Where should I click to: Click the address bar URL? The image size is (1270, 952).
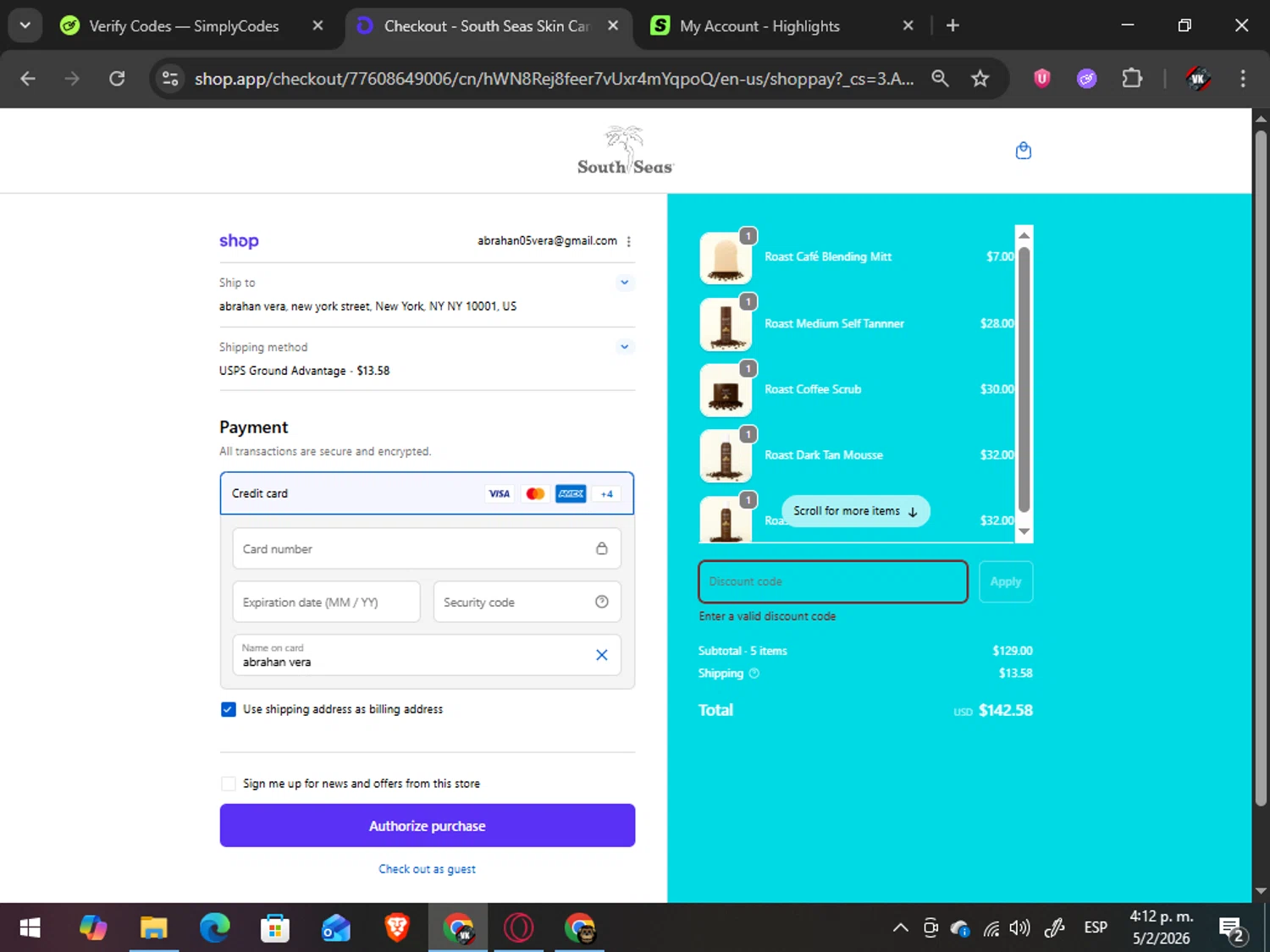coord(554,79)
